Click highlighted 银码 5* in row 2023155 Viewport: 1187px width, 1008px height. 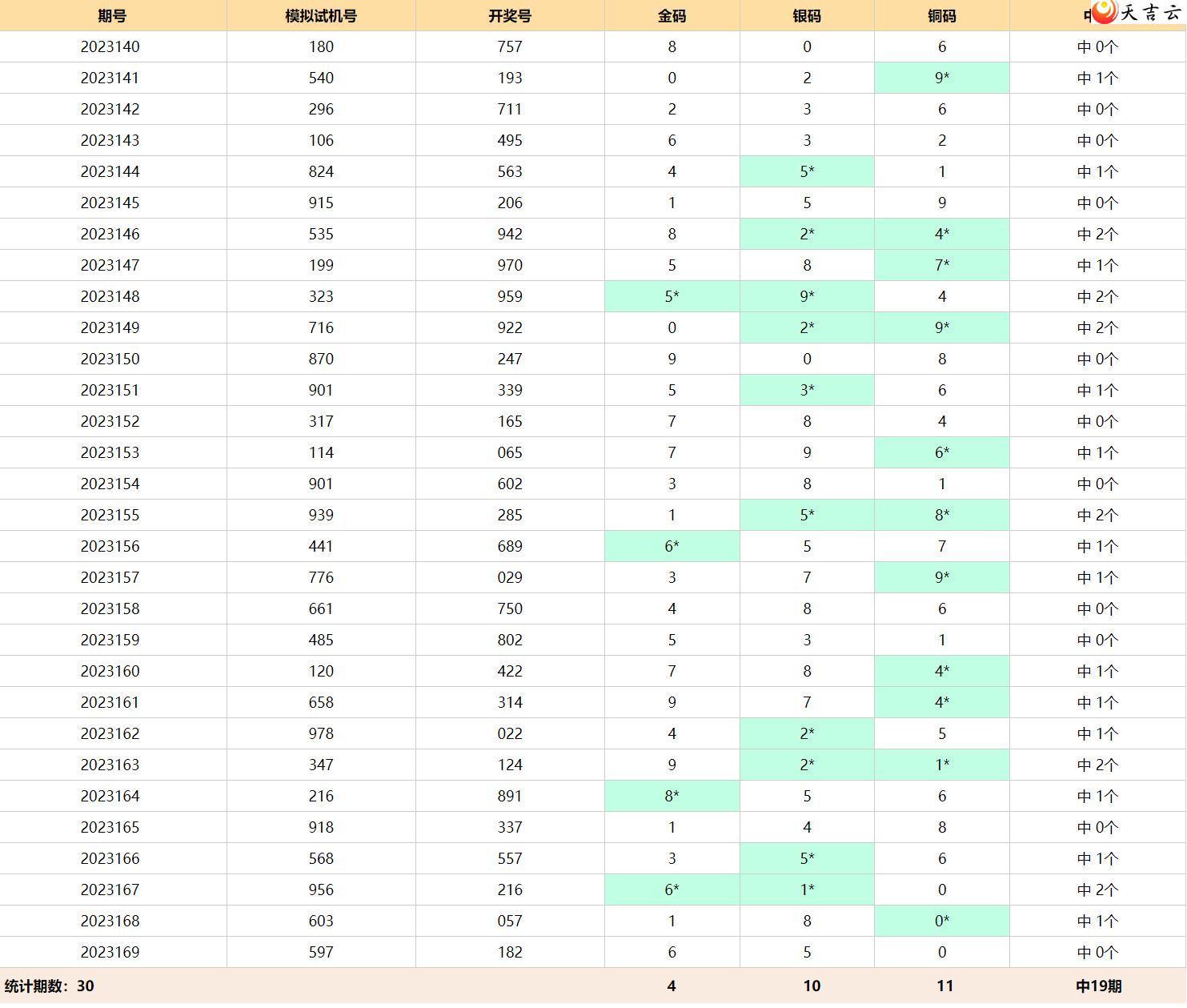point(807,516)
